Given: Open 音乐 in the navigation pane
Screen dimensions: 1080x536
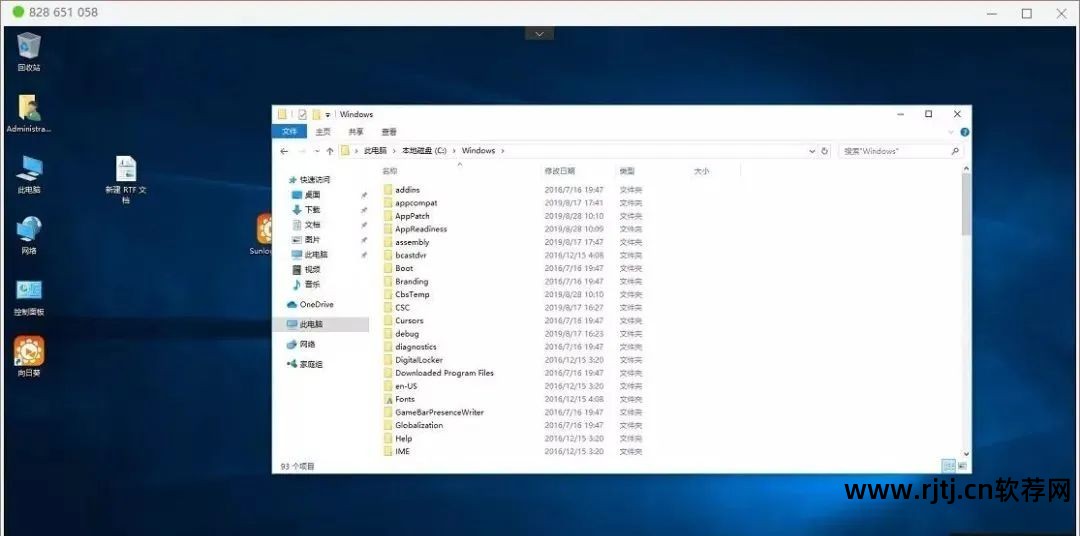Looking at the screenshot, I should (x=307, y=285).
